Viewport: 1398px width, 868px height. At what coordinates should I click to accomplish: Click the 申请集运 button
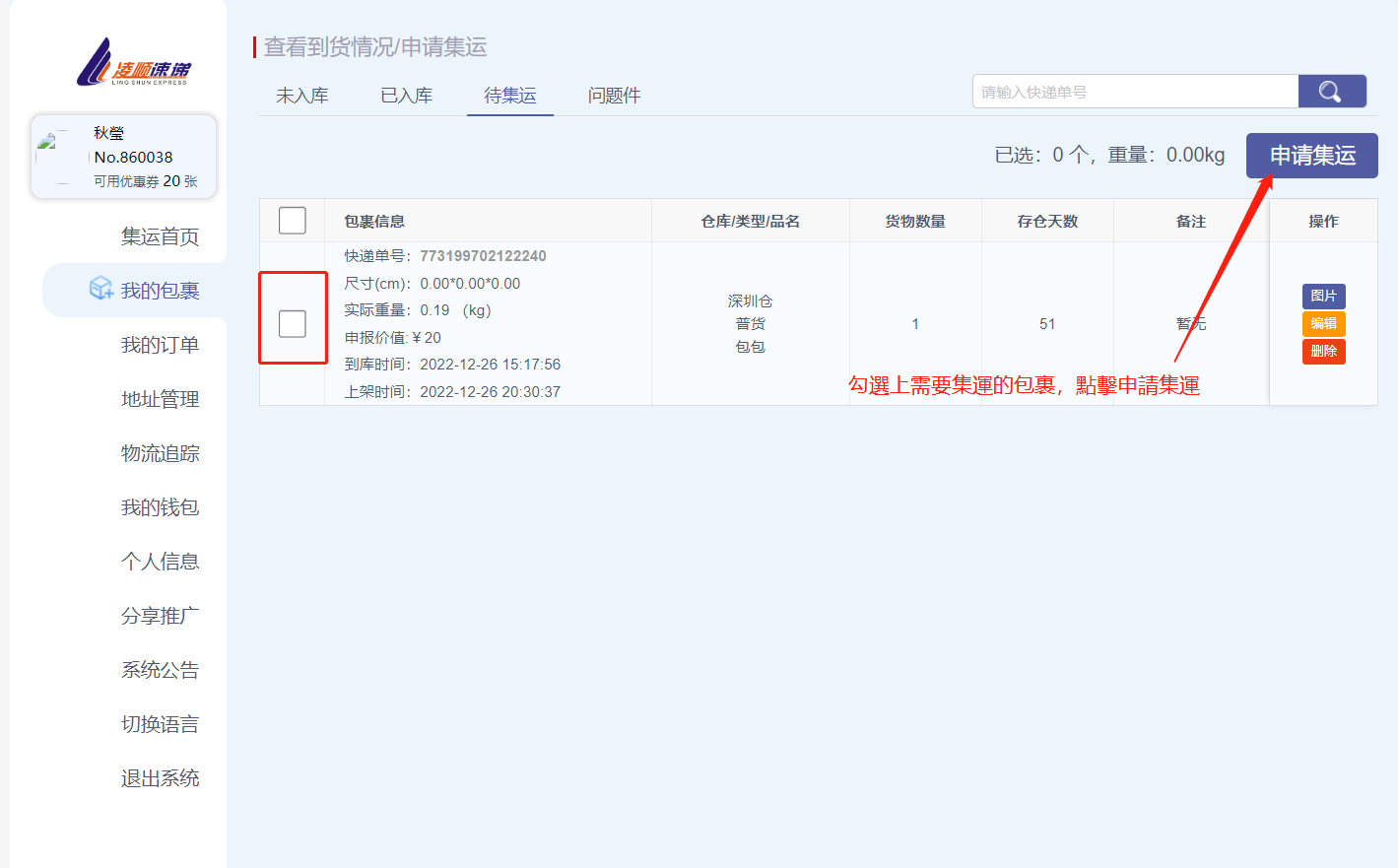point(1312,156)
